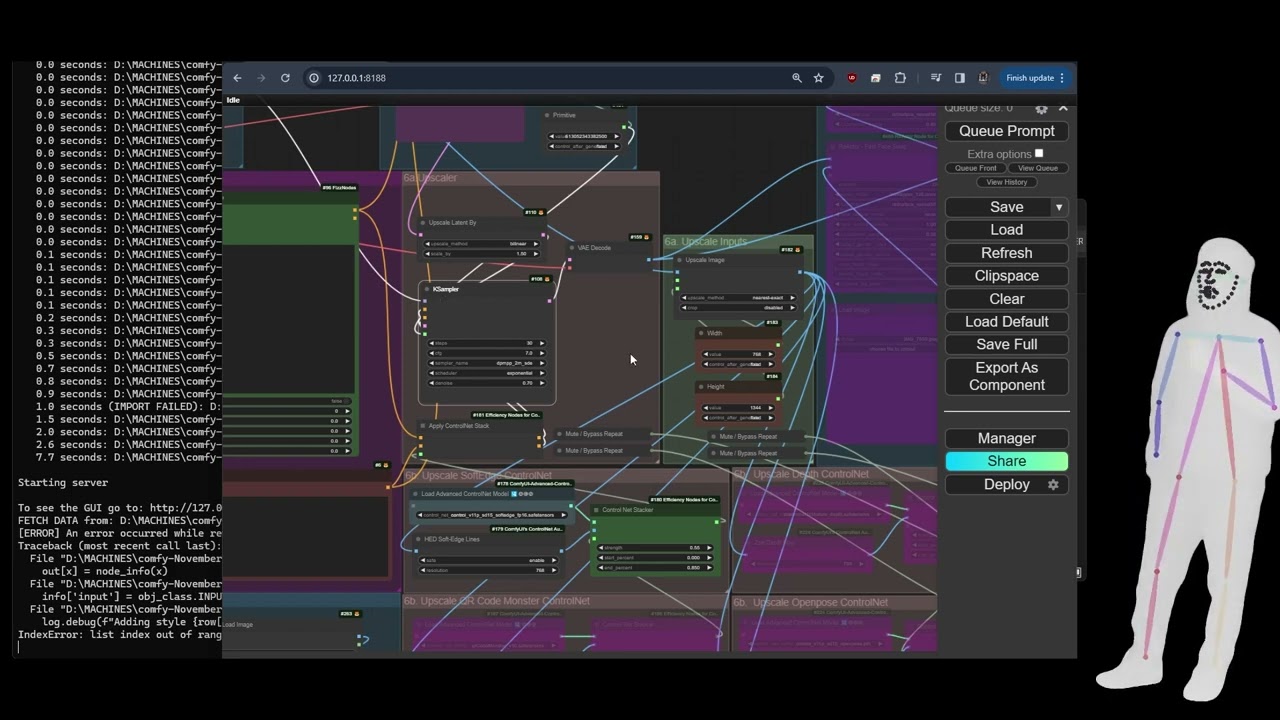Open the scheduler exponential selector
1280x720 pixels.
487,373
